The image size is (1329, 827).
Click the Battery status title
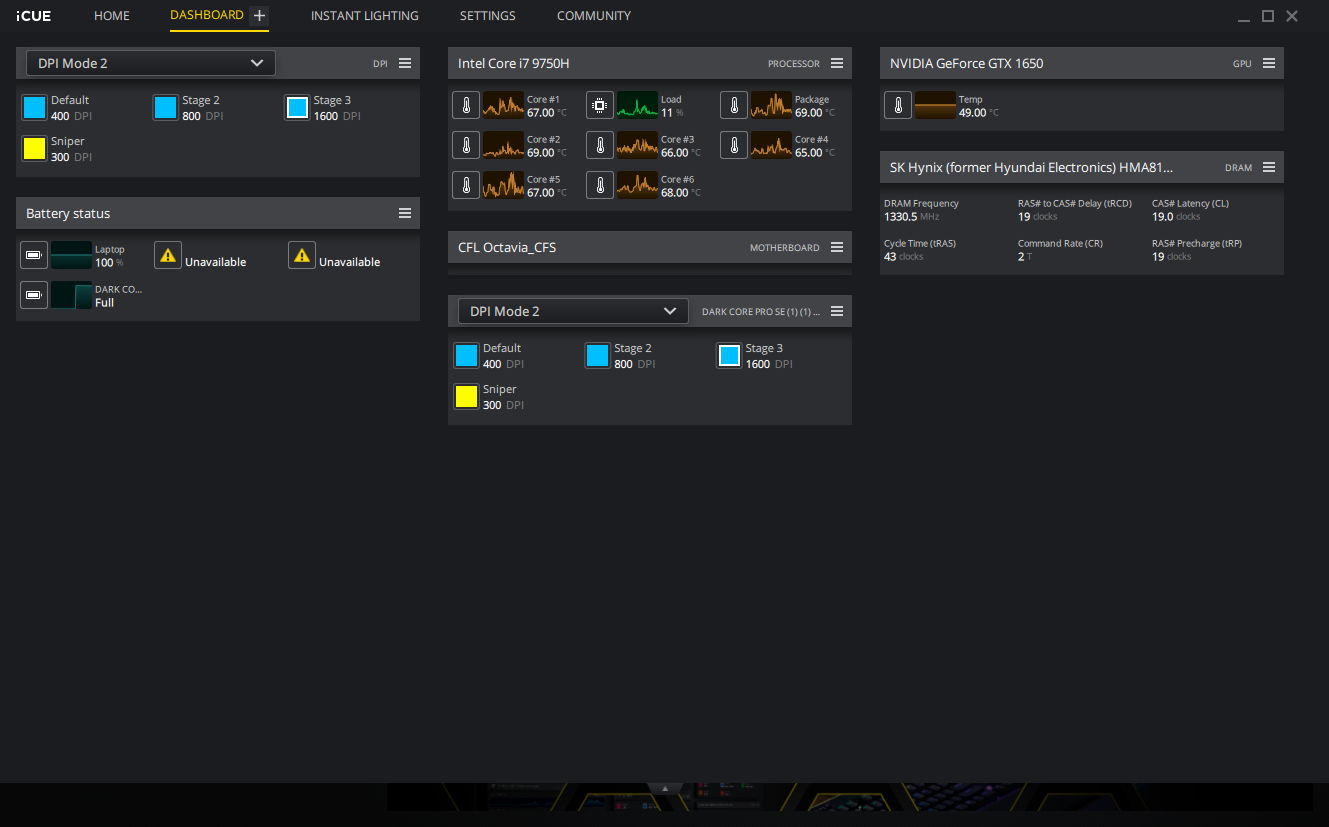pyautogui.click(x=68, y=213)
